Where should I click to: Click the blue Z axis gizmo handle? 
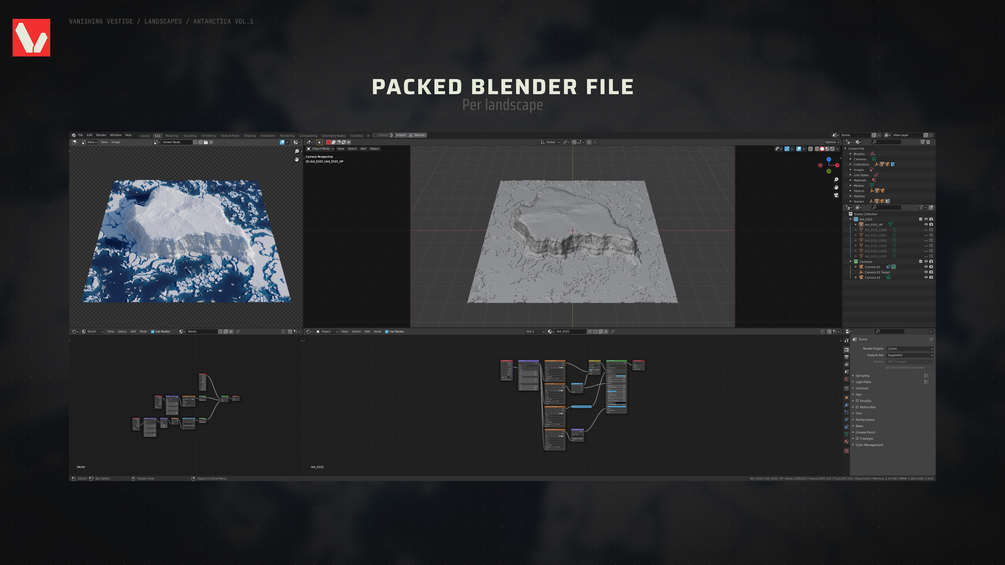point(829,160)
